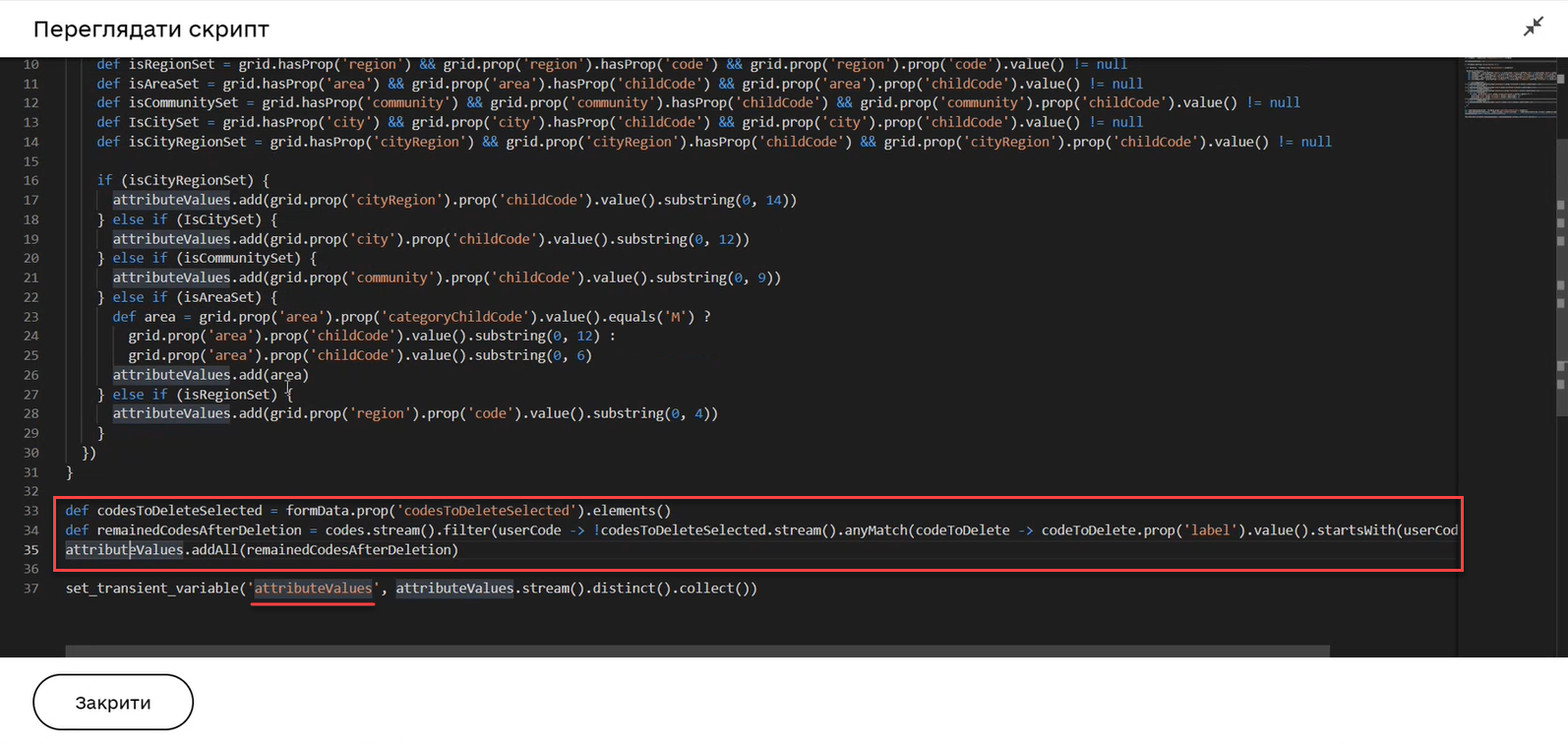Click the 'IsCitySet' variable definition
Viewport: 1568px width, 744px height.
620,122
